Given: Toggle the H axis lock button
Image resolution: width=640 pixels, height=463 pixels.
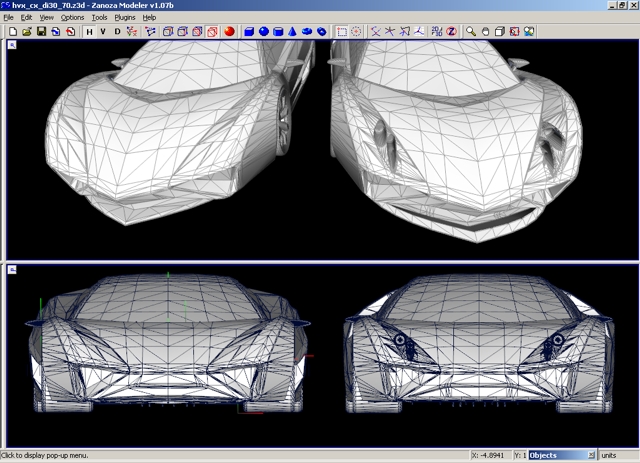Looking at the screenshot, I should coord(89,31).
